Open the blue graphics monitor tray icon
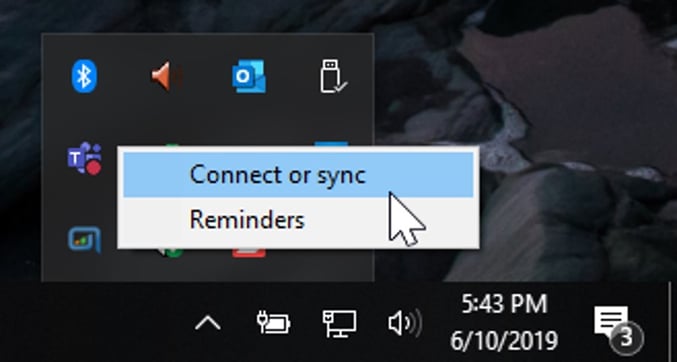Screen dimensions: 677x362 point(85,239)
